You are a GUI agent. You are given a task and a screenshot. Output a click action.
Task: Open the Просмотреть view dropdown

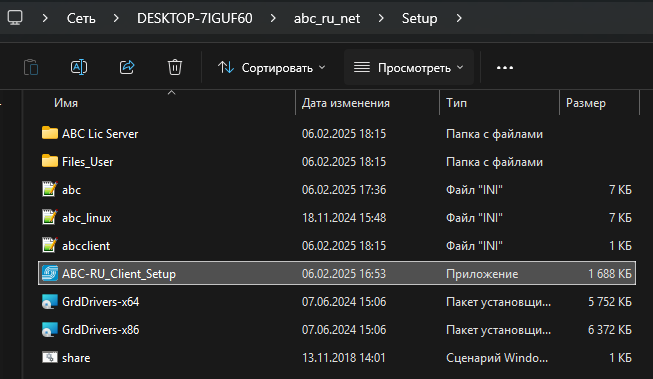pyautogui.click(x=409, y=67)
